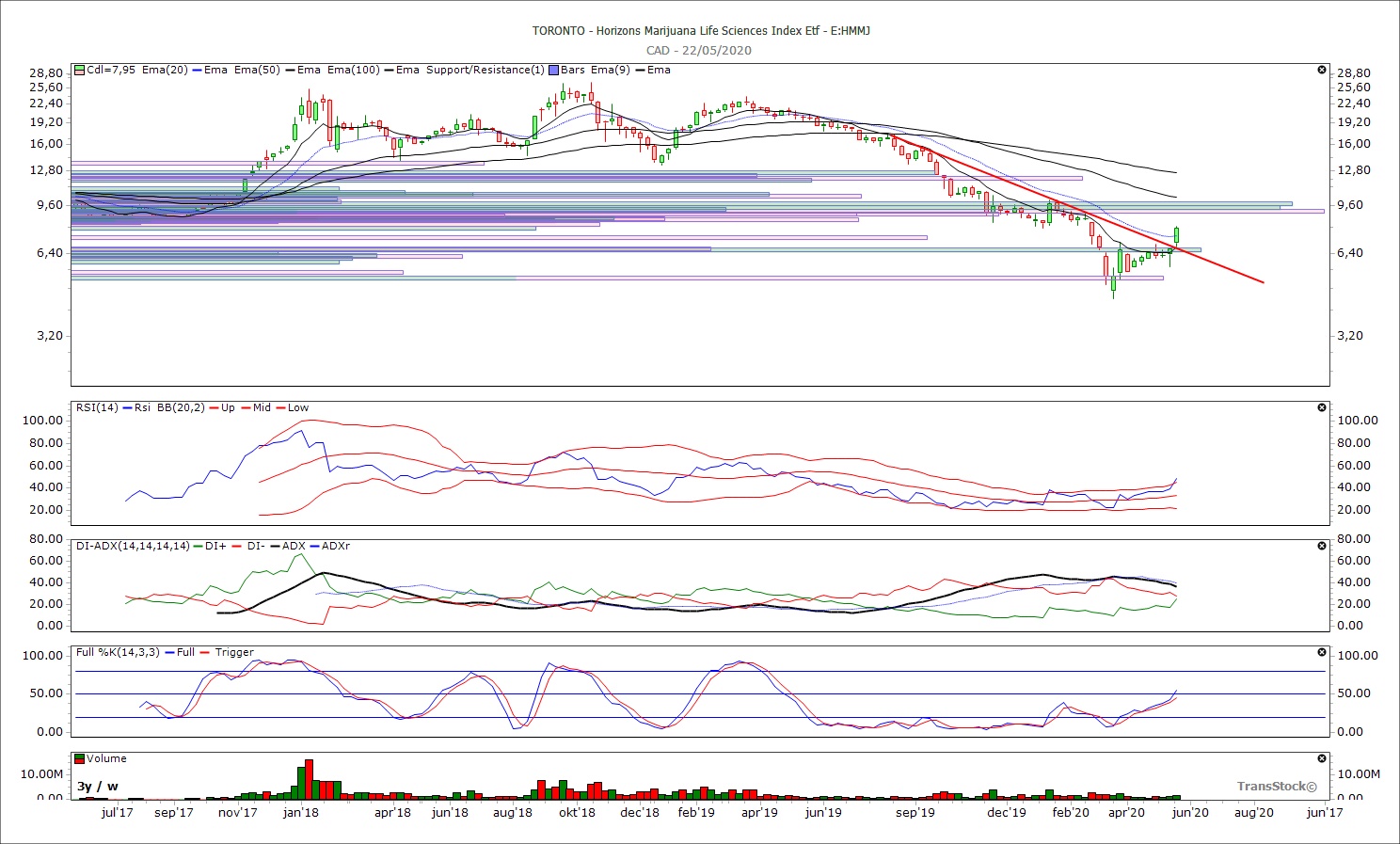The image size is (1400, 844).
Task: Click the blue Ema(20) line swatch
Action: (196, 70)
